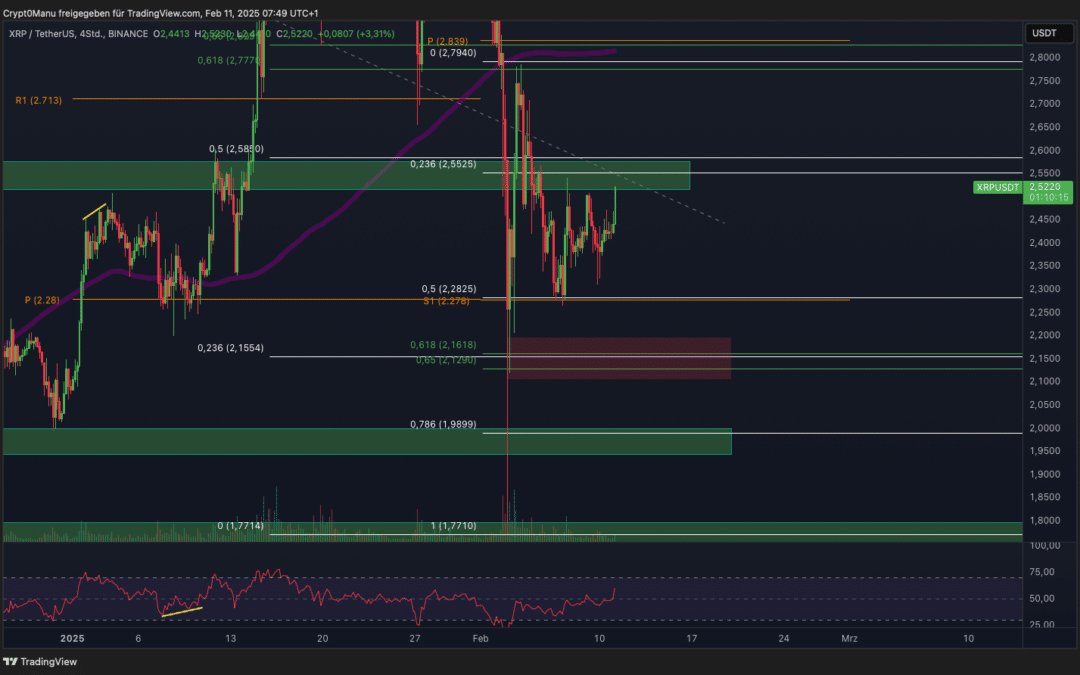The height and width of the screenshot is (675, 1080).
Task: Select the yellow trendline above the January candles
Action: [x=95, y=211]
